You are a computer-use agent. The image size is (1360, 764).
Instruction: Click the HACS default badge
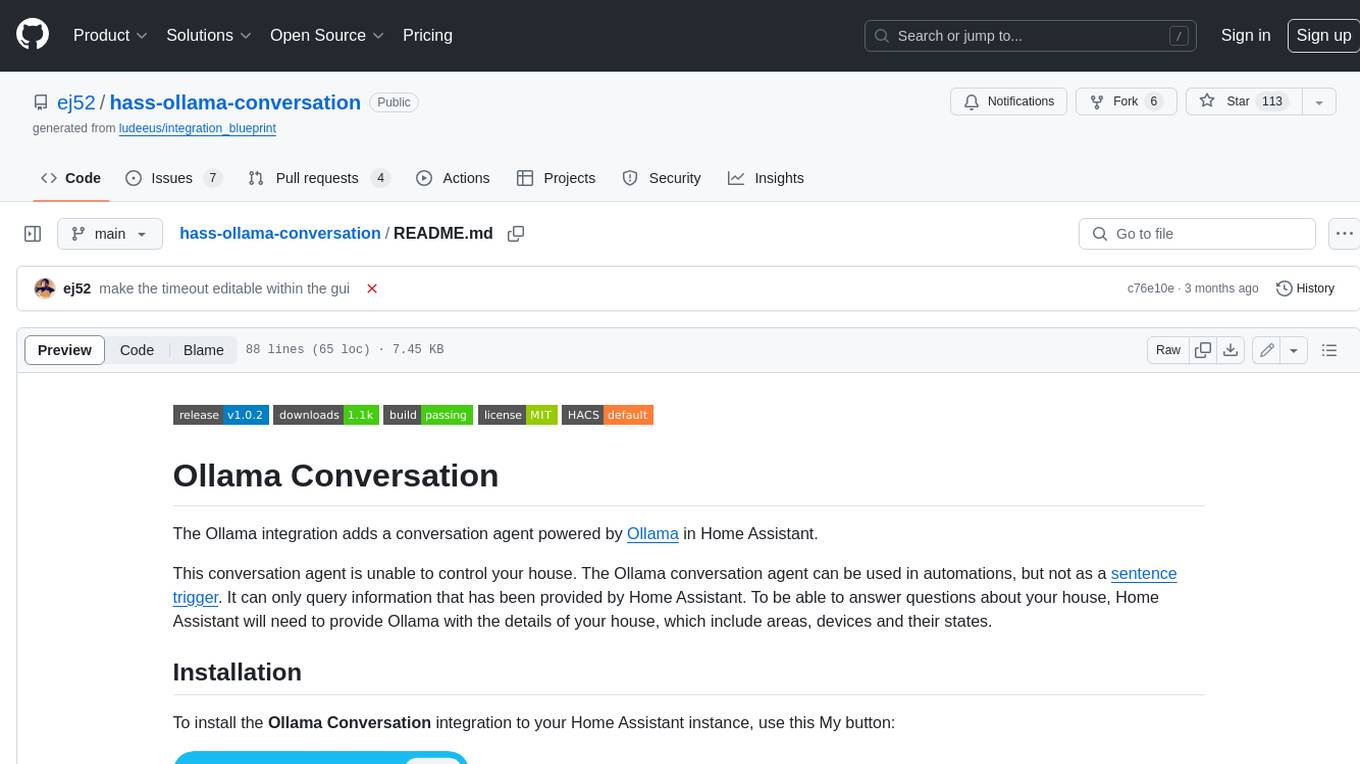pos(607,415)
